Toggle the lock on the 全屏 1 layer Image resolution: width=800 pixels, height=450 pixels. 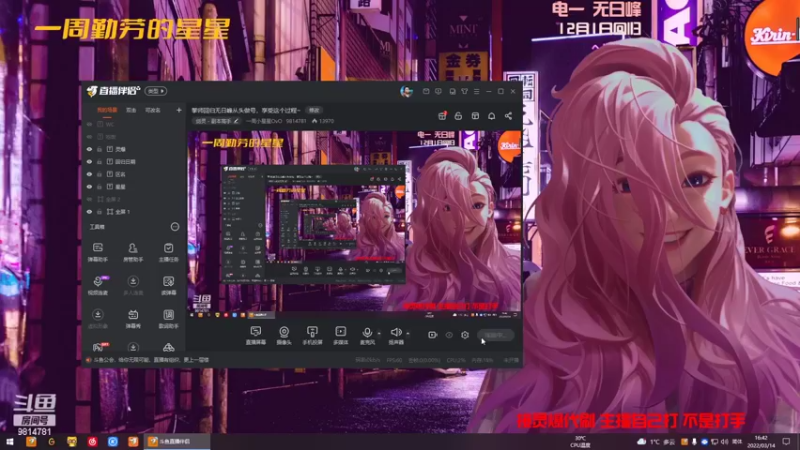(x=99, y=212)
